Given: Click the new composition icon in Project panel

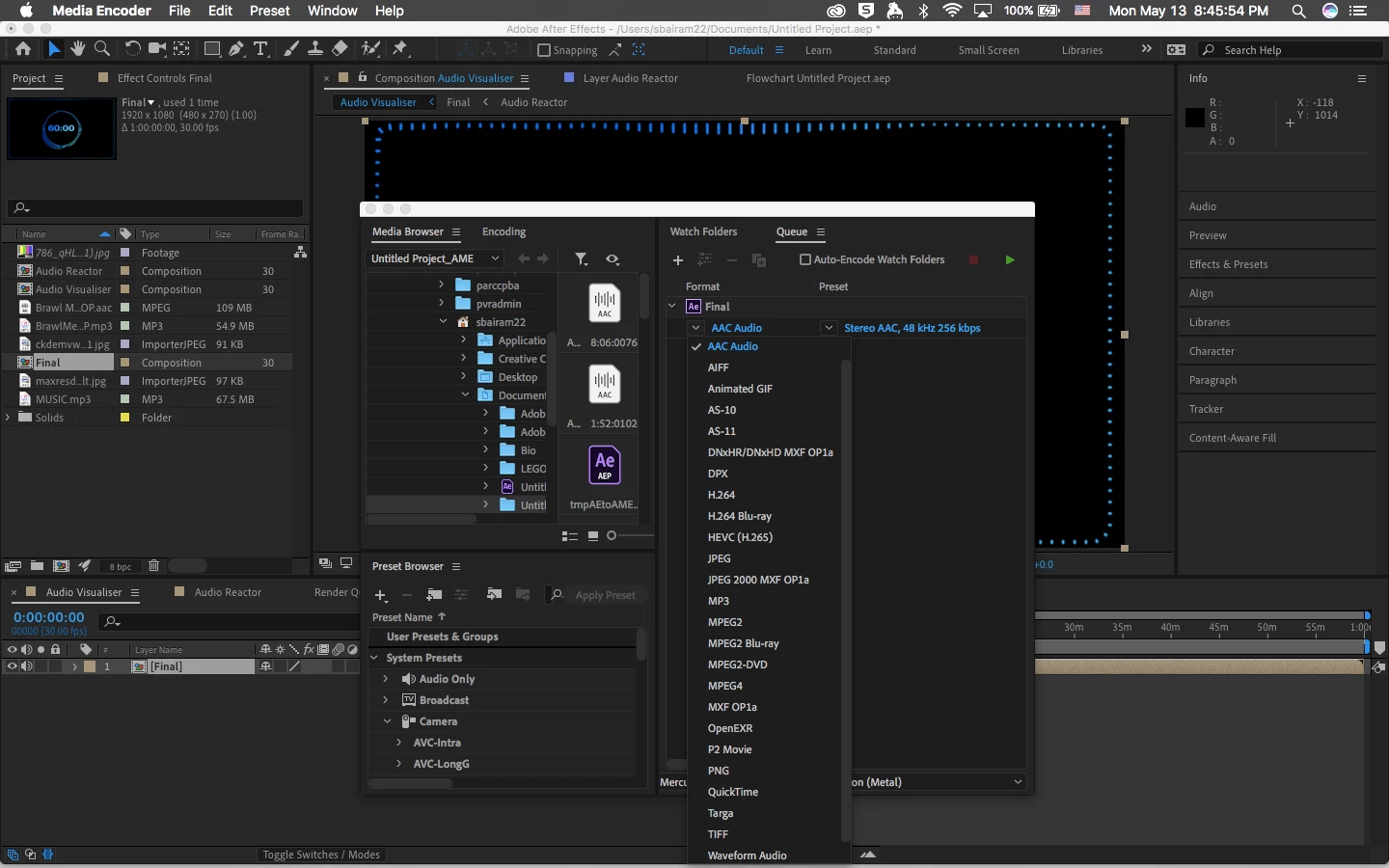Looking at the screenshot, I should 61,566.
